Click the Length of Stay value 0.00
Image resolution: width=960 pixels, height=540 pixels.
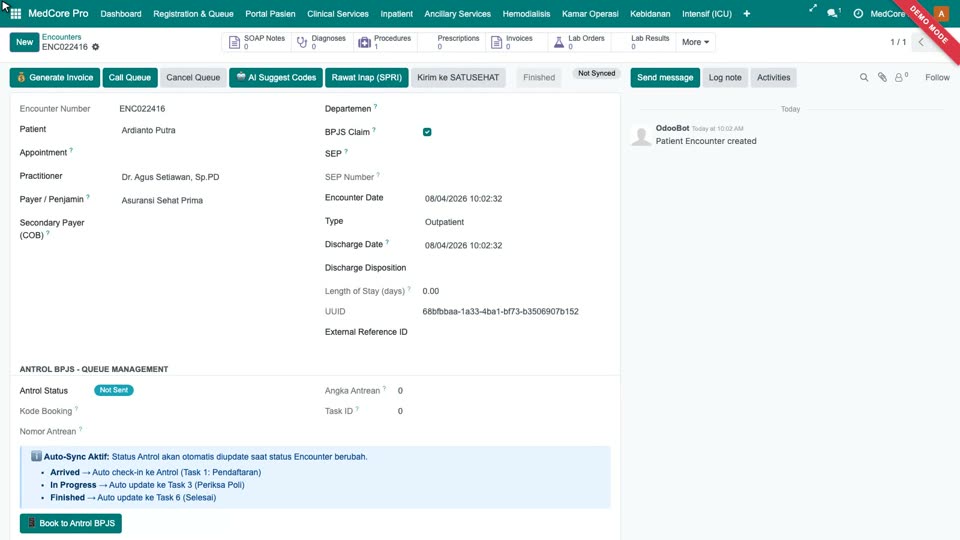tap(430, 291)
